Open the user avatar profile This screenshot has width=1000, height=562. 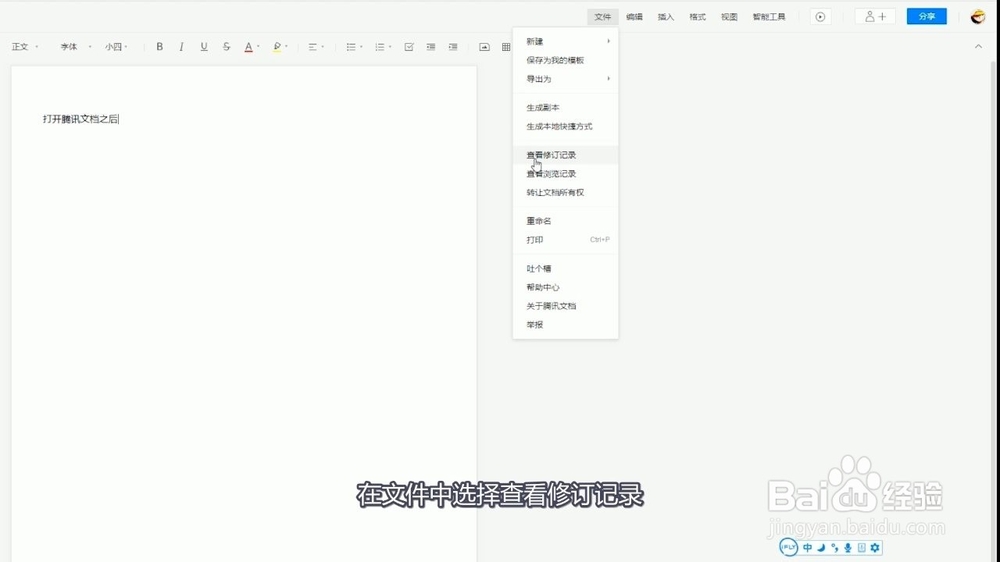click(x=978, y=17)
